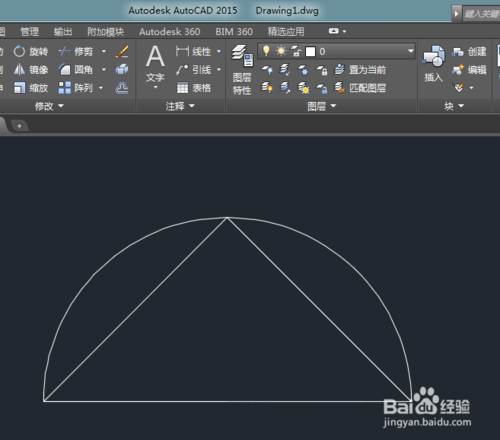
Task: Click the edit attributes icon in Block panel
Action: [x=459, y=88]
